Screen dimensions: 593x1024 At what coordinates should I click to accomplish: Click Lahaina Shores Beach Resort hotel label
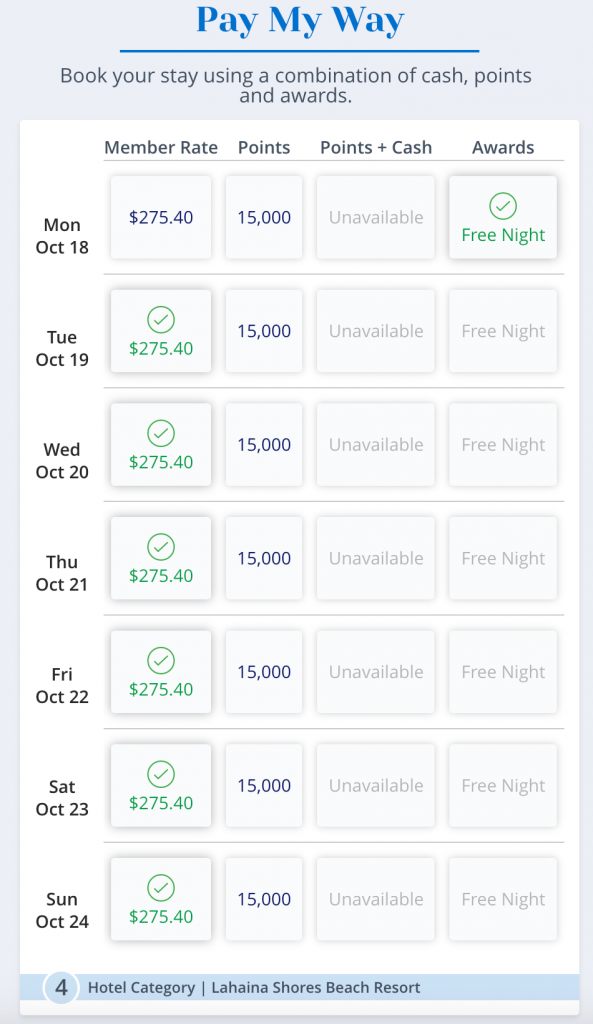point(315,987)
